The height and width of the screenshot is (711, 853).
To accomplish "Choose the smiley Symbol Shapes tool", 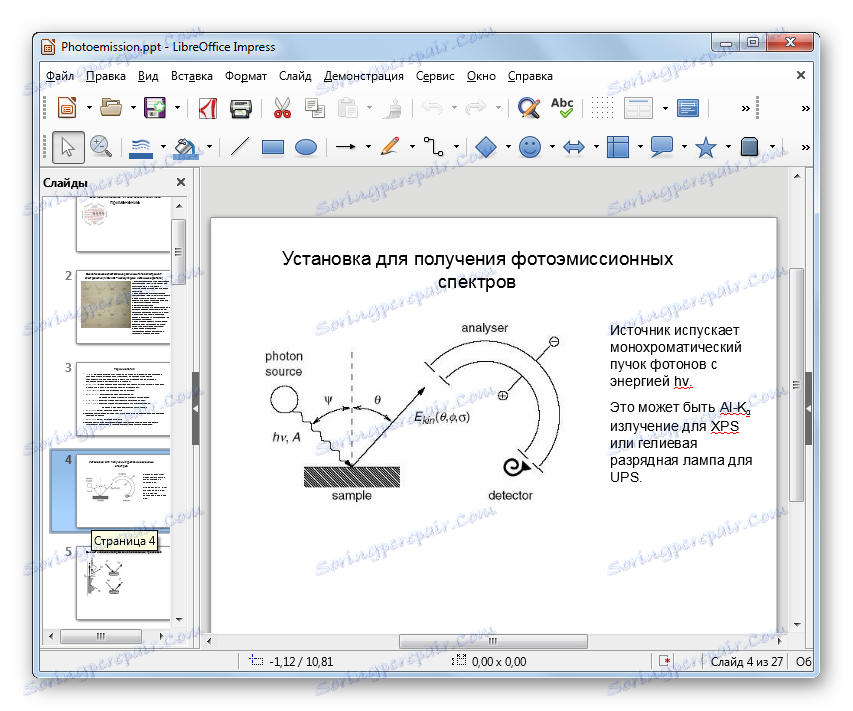I will tap(530, 147).
